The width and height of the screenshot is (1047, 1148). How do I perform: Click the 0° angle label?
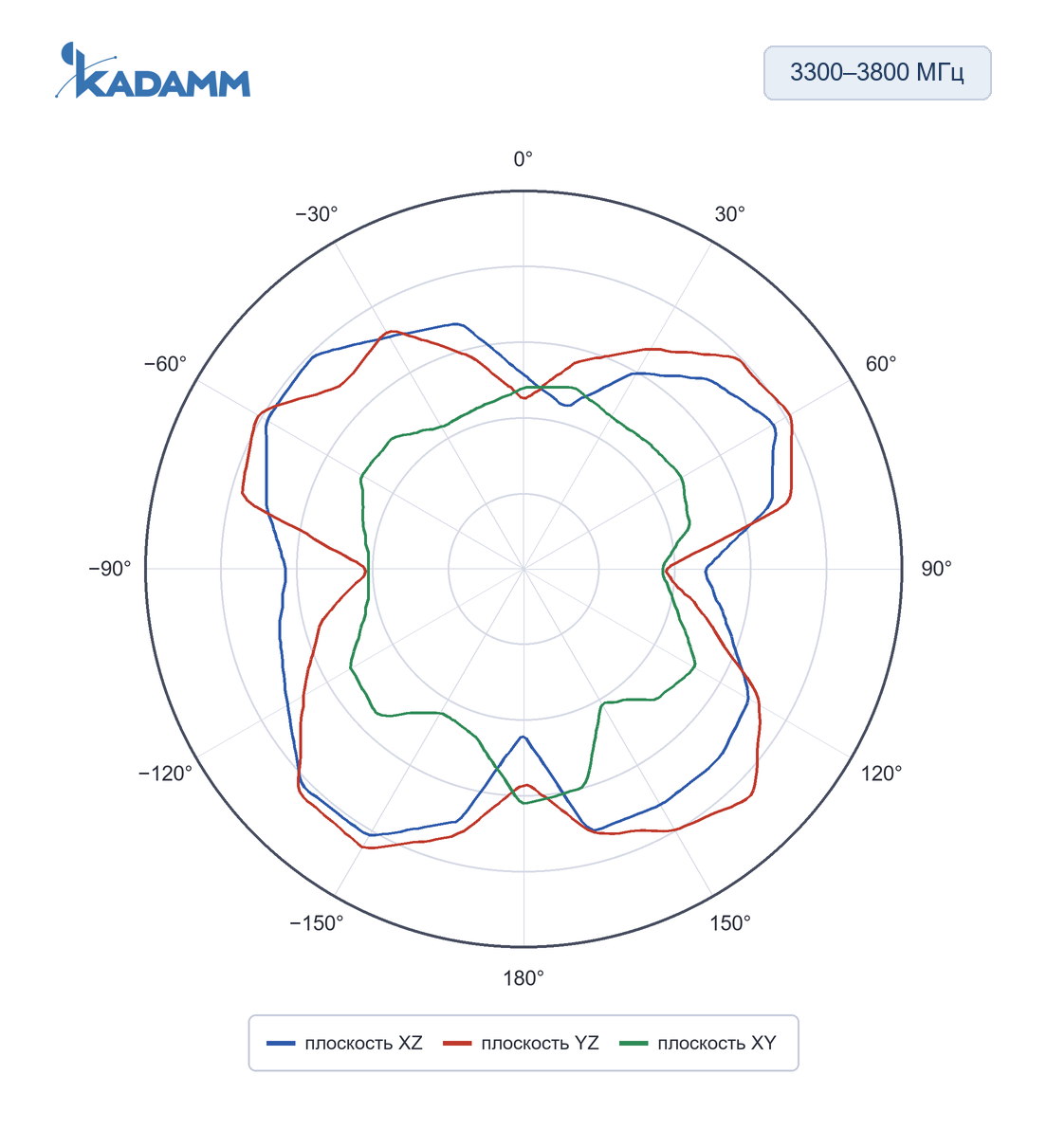pyautogui.click(x=523, y=159)
